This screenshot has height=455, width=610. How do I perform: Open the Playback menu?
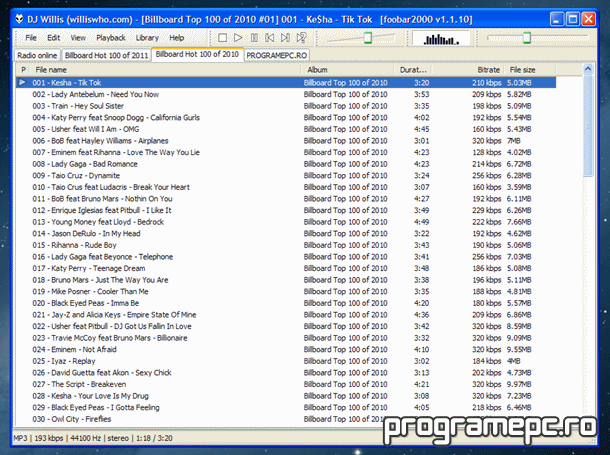pyautogui.click(x=111, y=38)
